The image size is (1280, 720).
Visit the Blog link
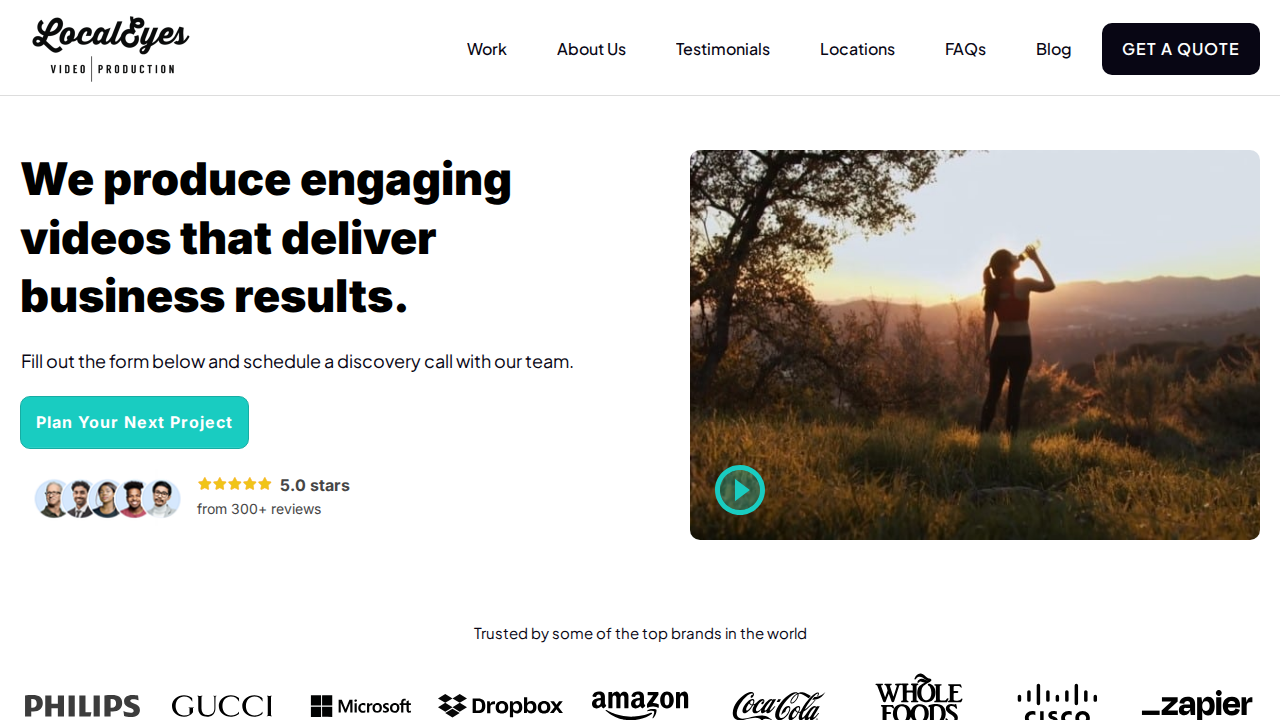point(1054,49)
